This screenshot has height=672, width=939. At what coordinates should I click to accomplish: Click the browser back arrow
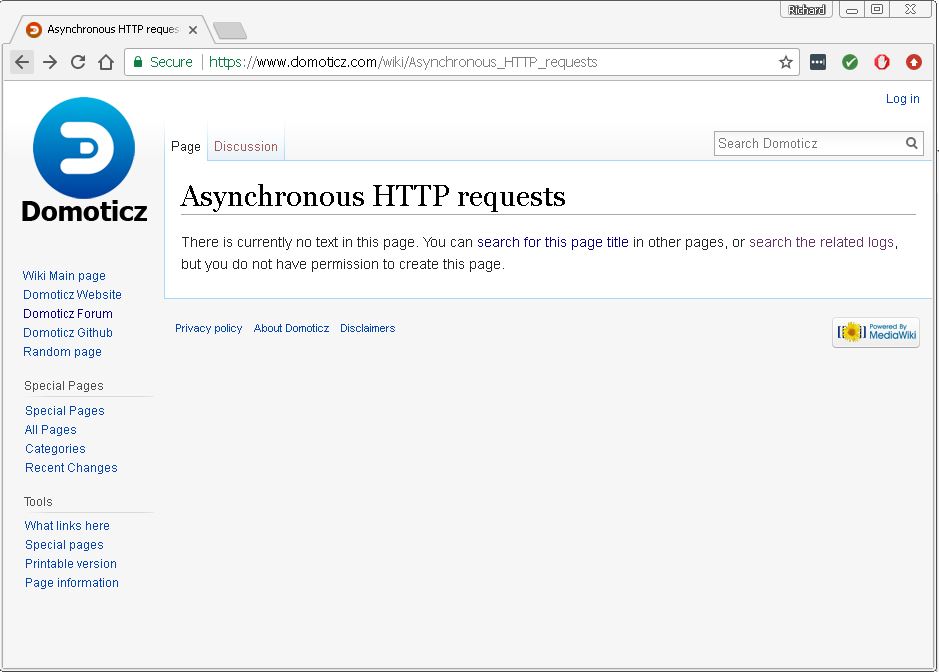22,62
